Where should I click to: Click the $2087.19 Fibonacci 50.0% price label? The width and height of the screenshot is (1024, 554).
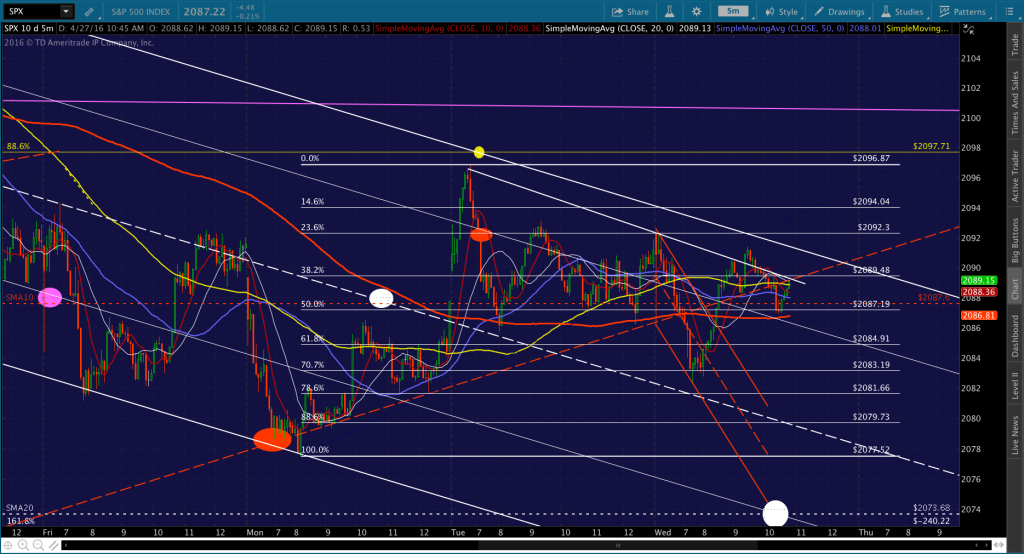tap(871, 304)
